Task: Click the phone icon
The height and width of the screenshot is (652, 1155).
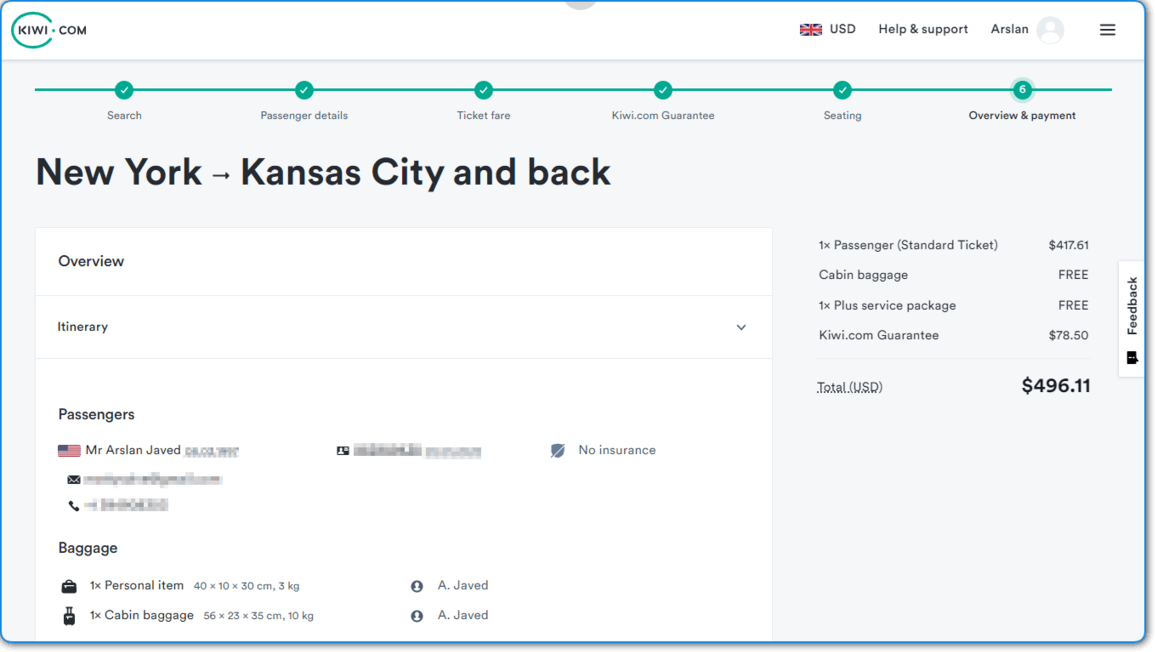Action: [74, 505]
